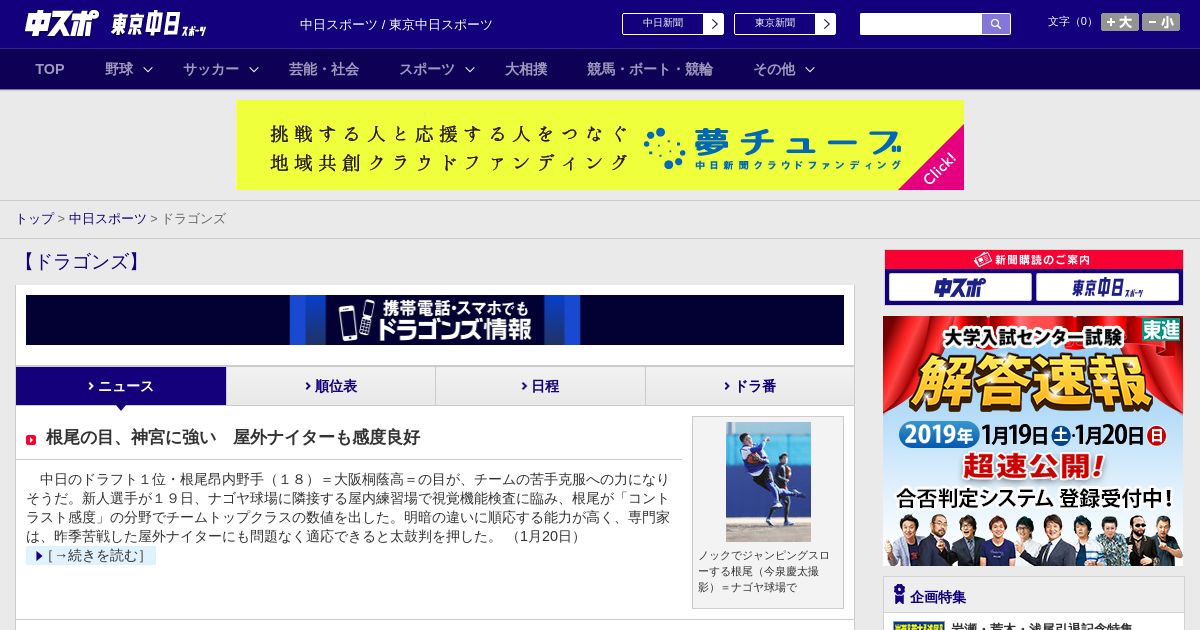Go to TOP in the navigation bar
The height and width of the screenshot is (630, 1200).
click(x=50, y=69)
